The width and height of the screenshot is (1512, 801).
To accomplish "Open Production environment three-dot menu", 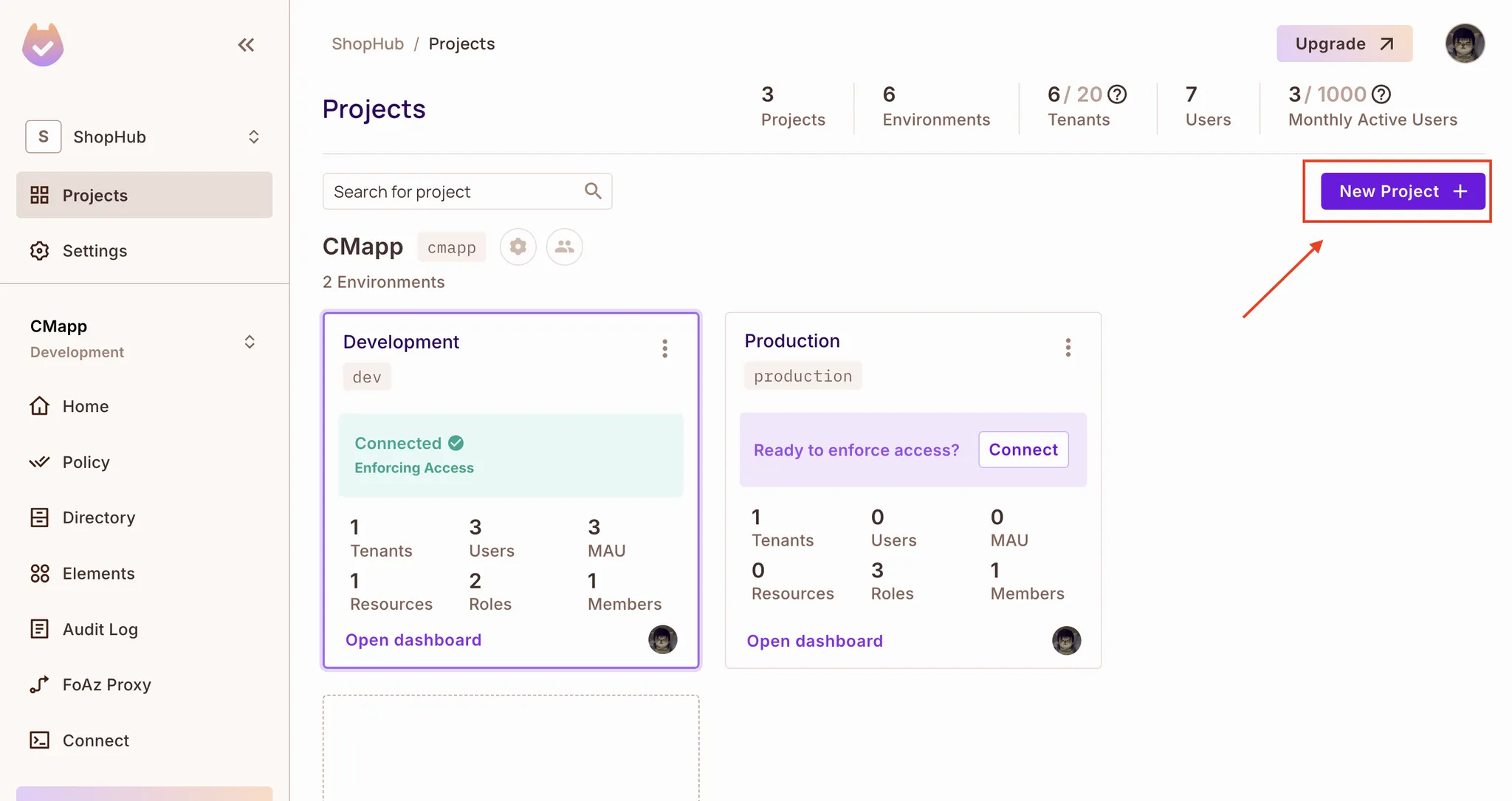I will tap(1068, 348).
